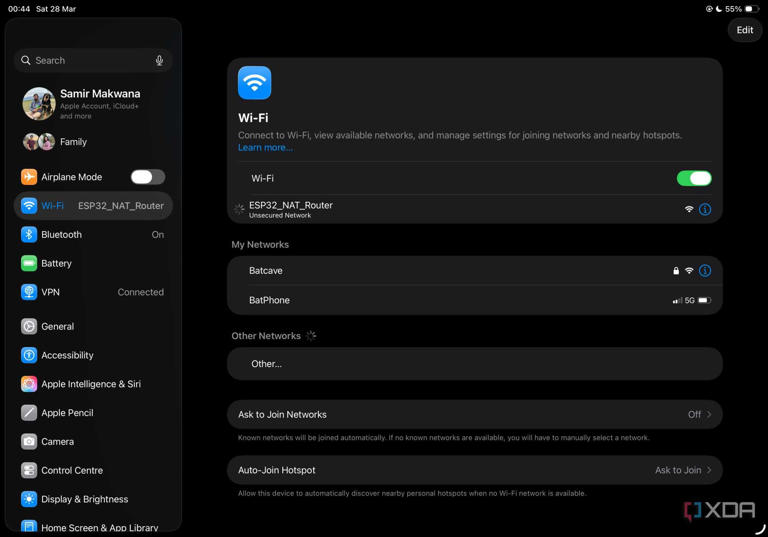This screenshot has height=537, width=768.
Task: Toggle Airplane Mode switch
Action: [148, 177]
